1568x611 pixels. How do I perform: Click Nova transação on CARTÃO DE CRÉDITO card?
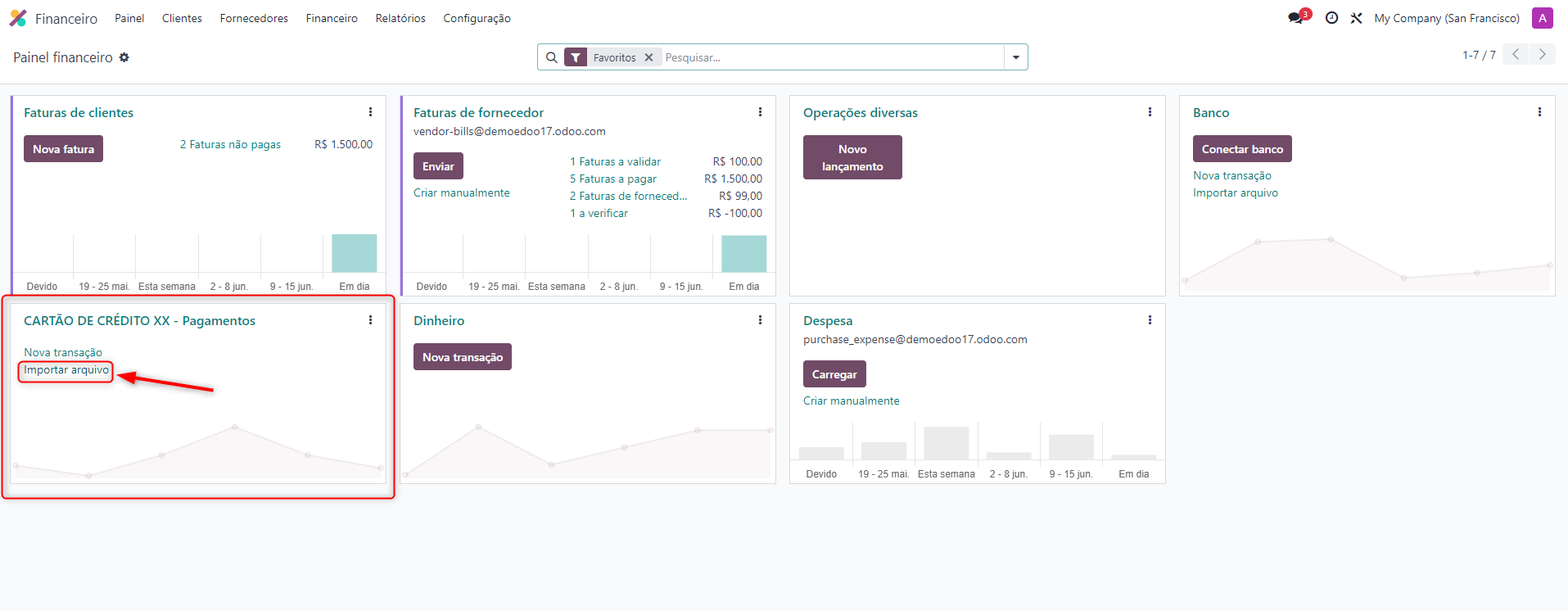point(63,353)
